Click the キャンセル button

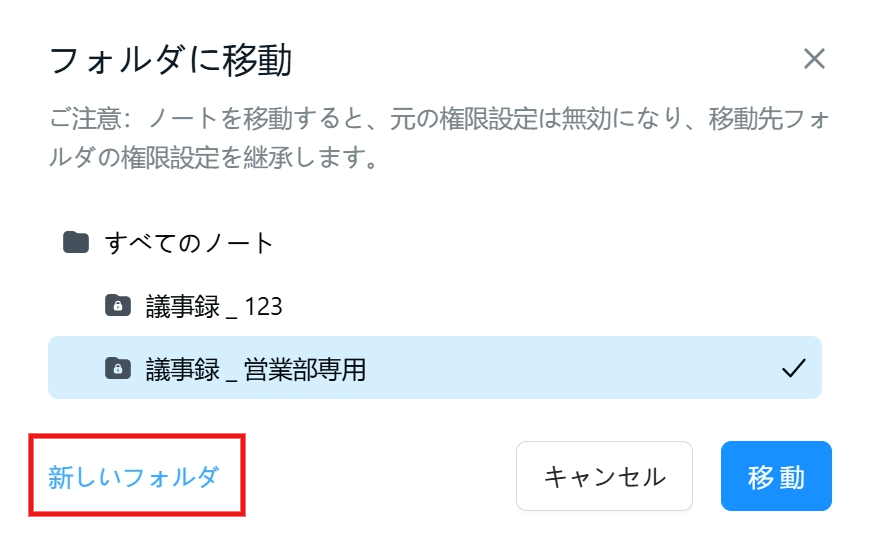pos(604,476)
